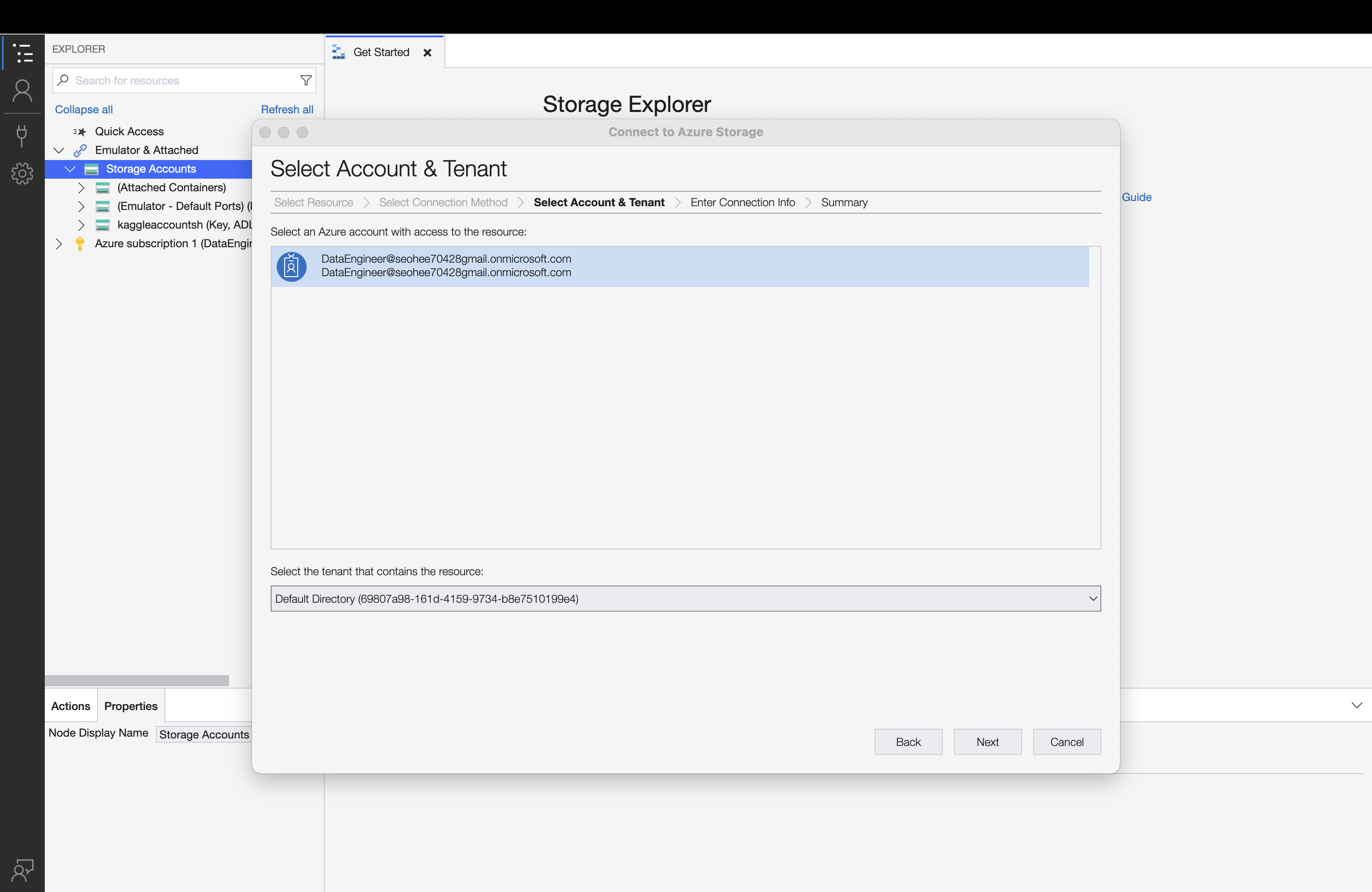Close the Get Started tab
This screenshot has width=1372, height=892.
point(428,52)
